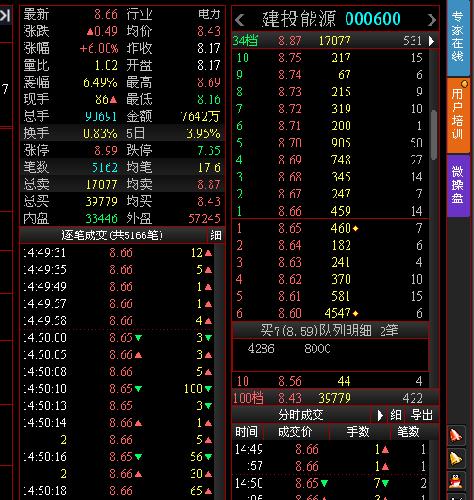Click sell volume 905 in order book
This screenshot has width=474, height=500.
point(341,143)
